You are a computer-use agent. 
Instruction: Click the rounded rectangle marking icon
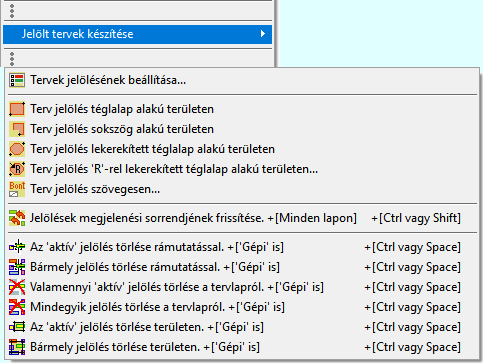17,149
